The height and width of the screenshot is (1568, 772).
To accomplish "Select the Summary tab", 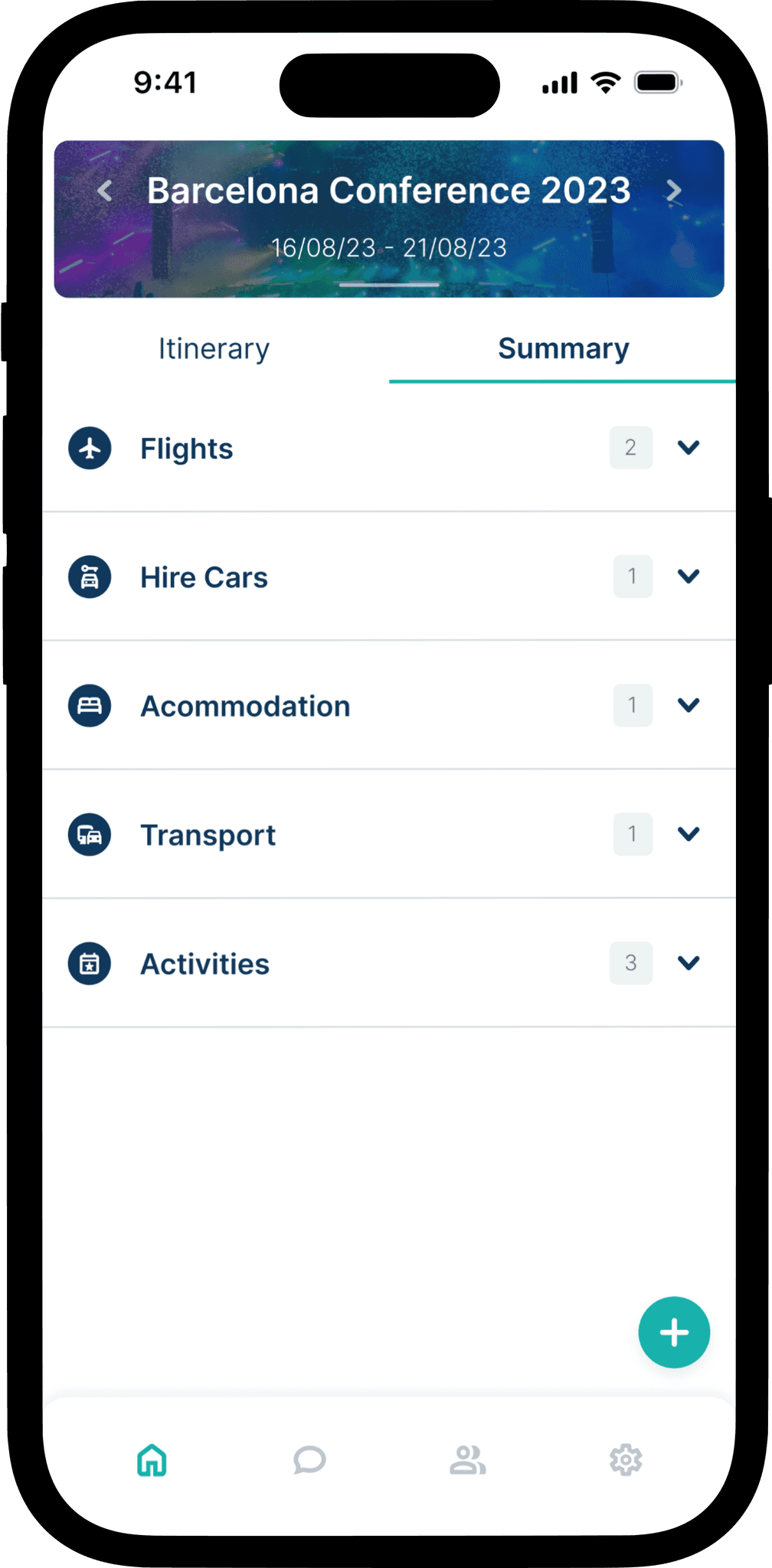I will pyautogui.click(x=563, y=349).
